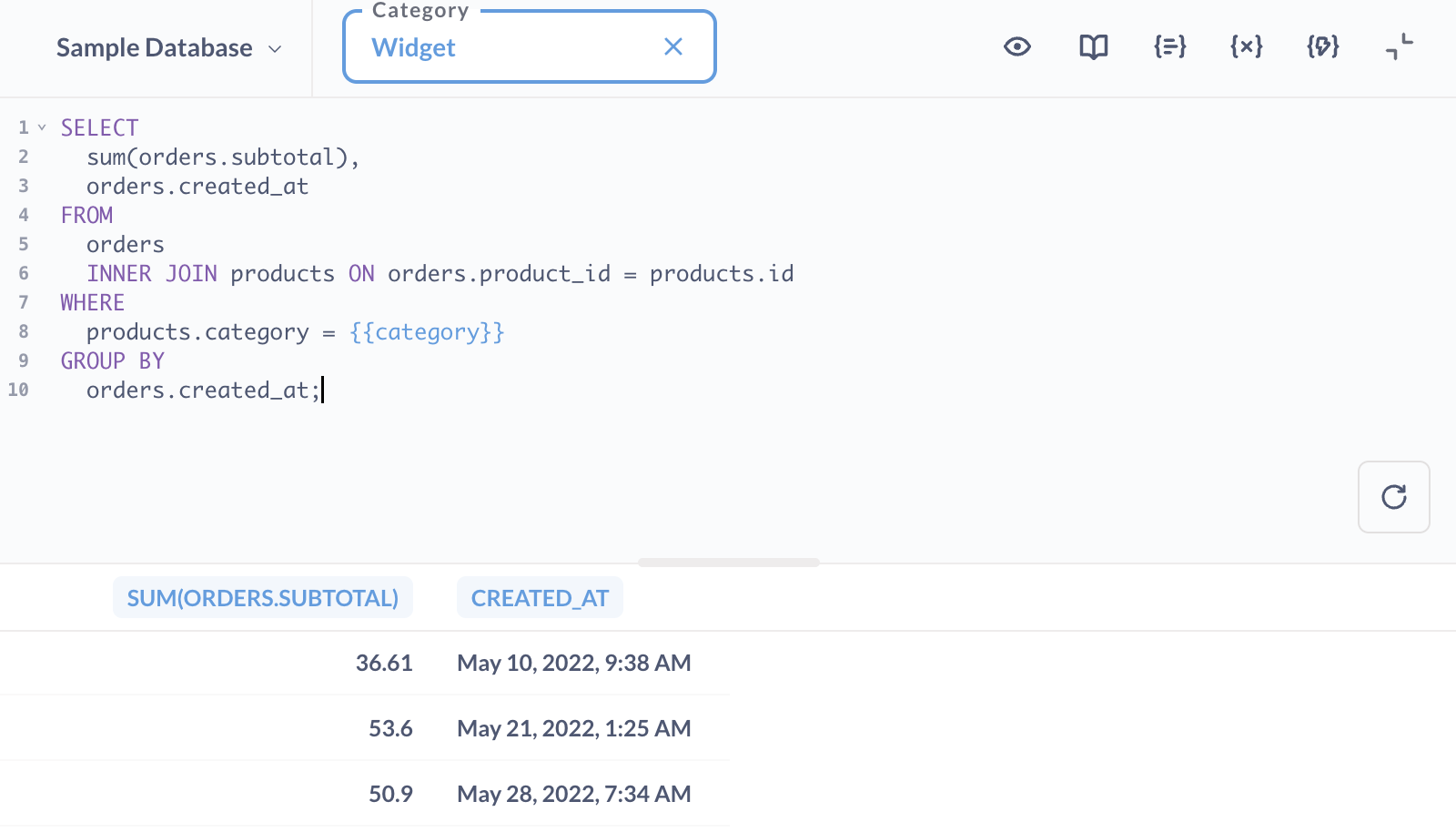Select the CREATED_AT column header
The height and width of the screenshot is (832, 1456).
tap(540, 597)
